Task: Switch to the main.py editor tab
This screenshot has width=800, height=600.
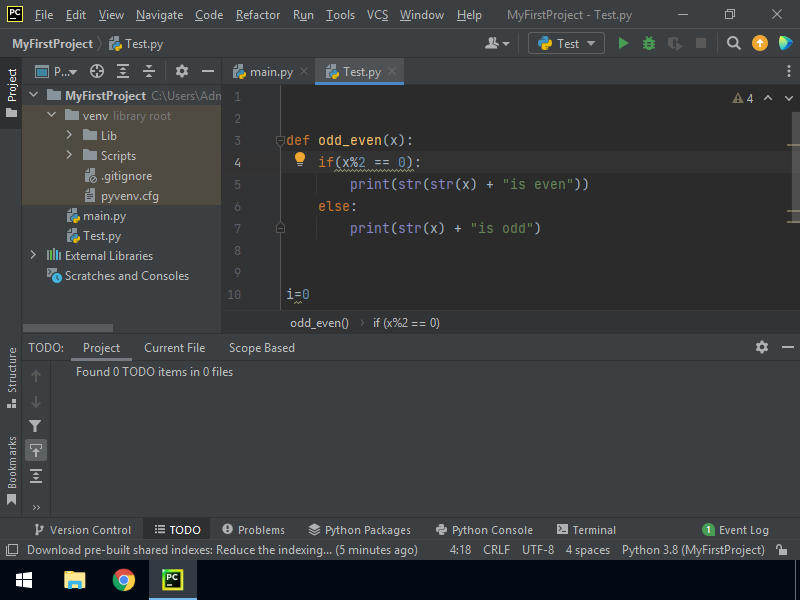Action: click(270, 72)
